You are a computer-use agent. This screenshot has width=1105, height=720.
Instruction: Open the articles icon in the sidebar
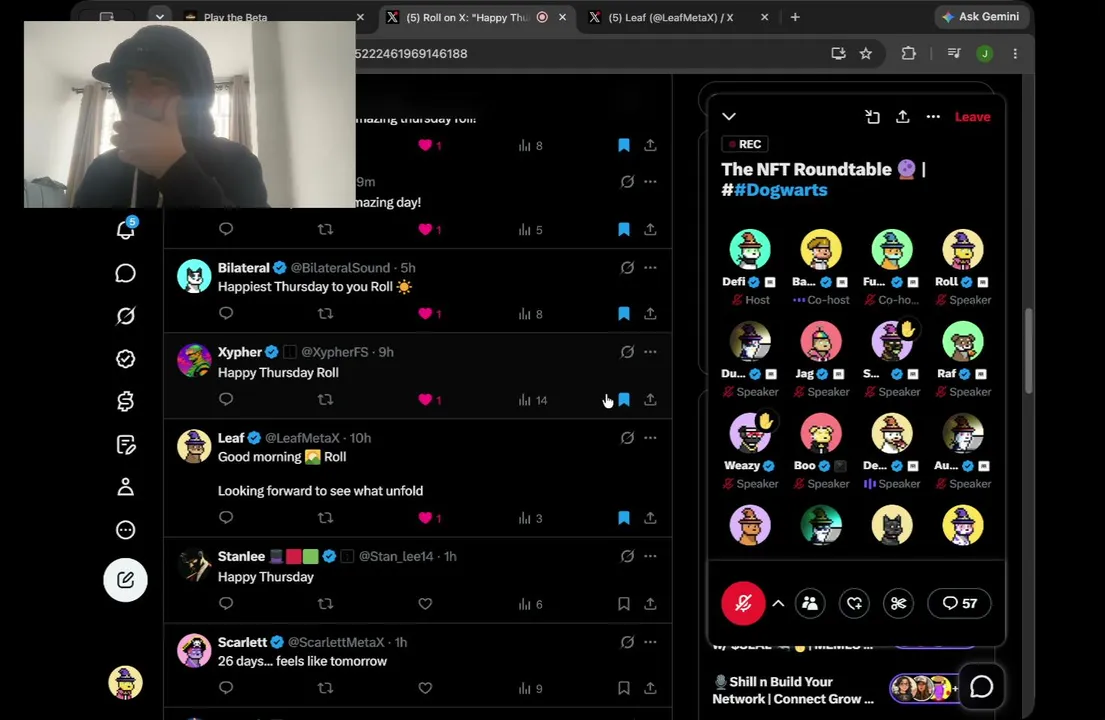tap(125, 445)
